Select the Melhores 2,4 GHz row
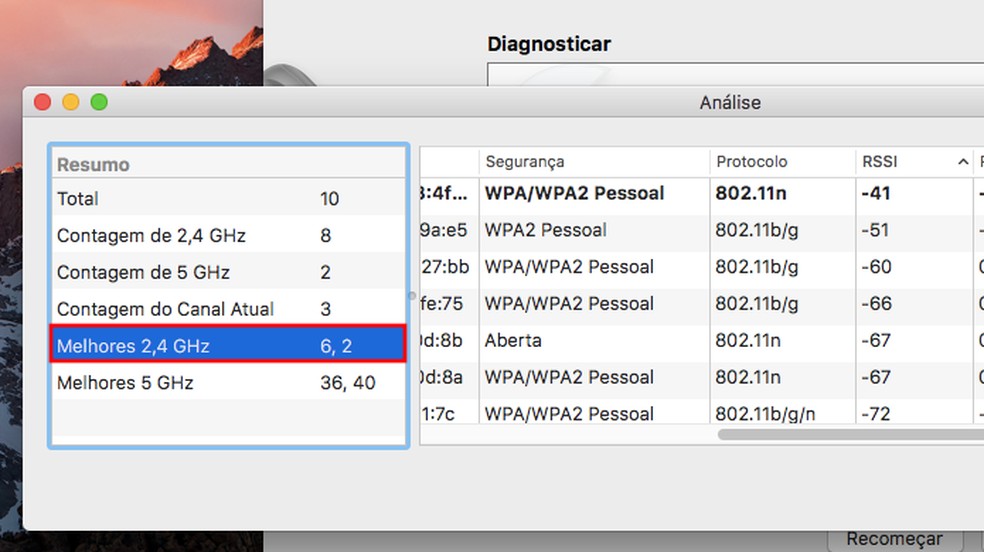984x552 pixels. click(228, 346)
